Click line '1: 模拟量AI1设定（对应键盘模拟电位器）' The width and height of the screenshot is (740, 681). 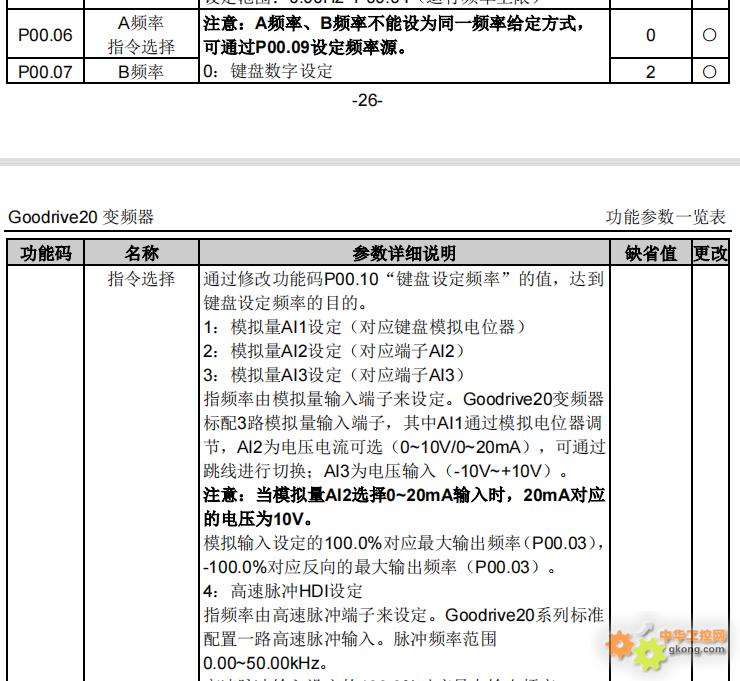pos(364,327)
